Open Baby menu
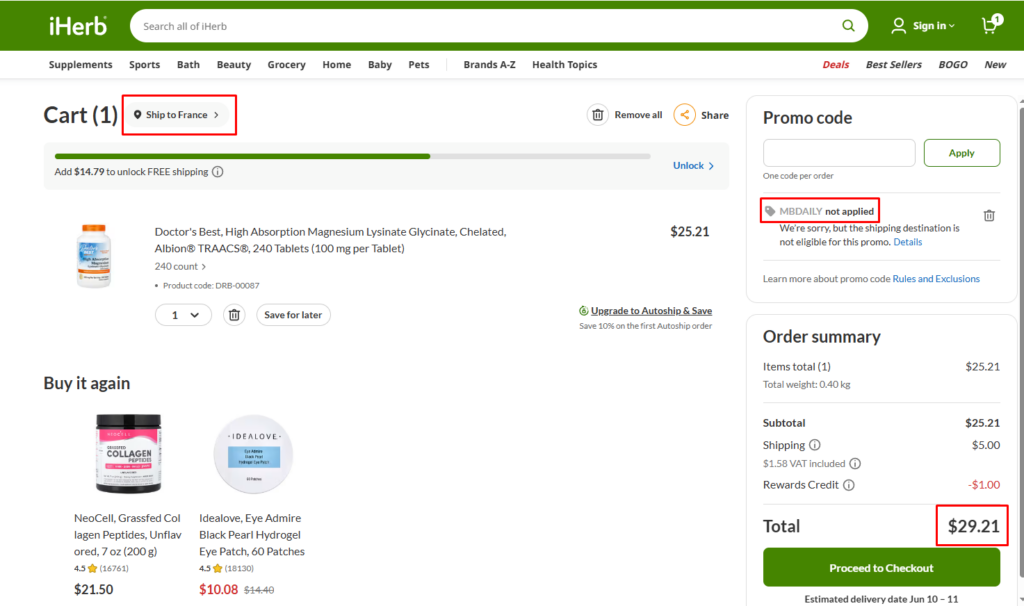The image size is (1024, 606). click(379, 65)
